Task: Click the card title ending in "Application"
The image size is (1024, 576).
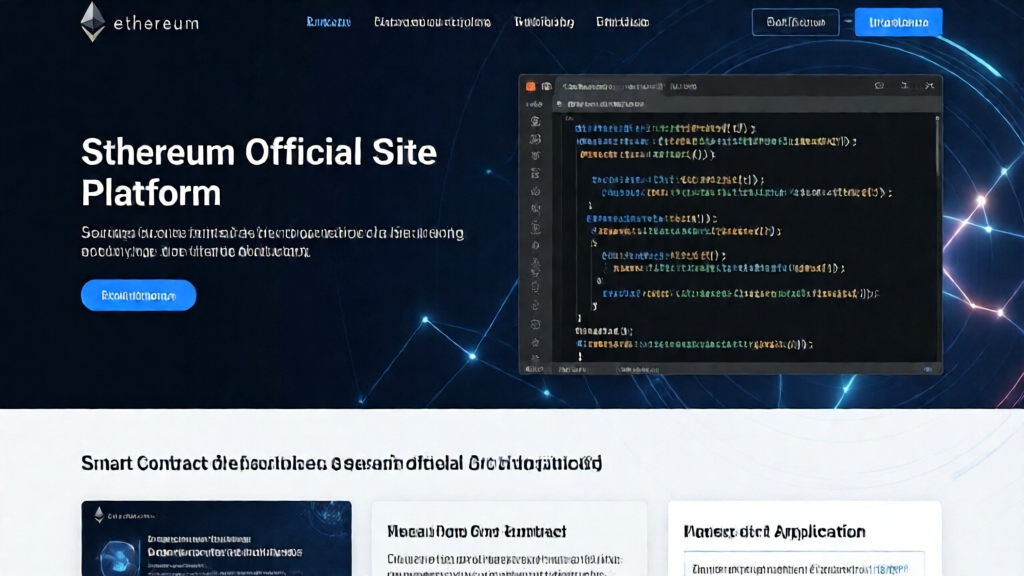Action: coord(775,532)
